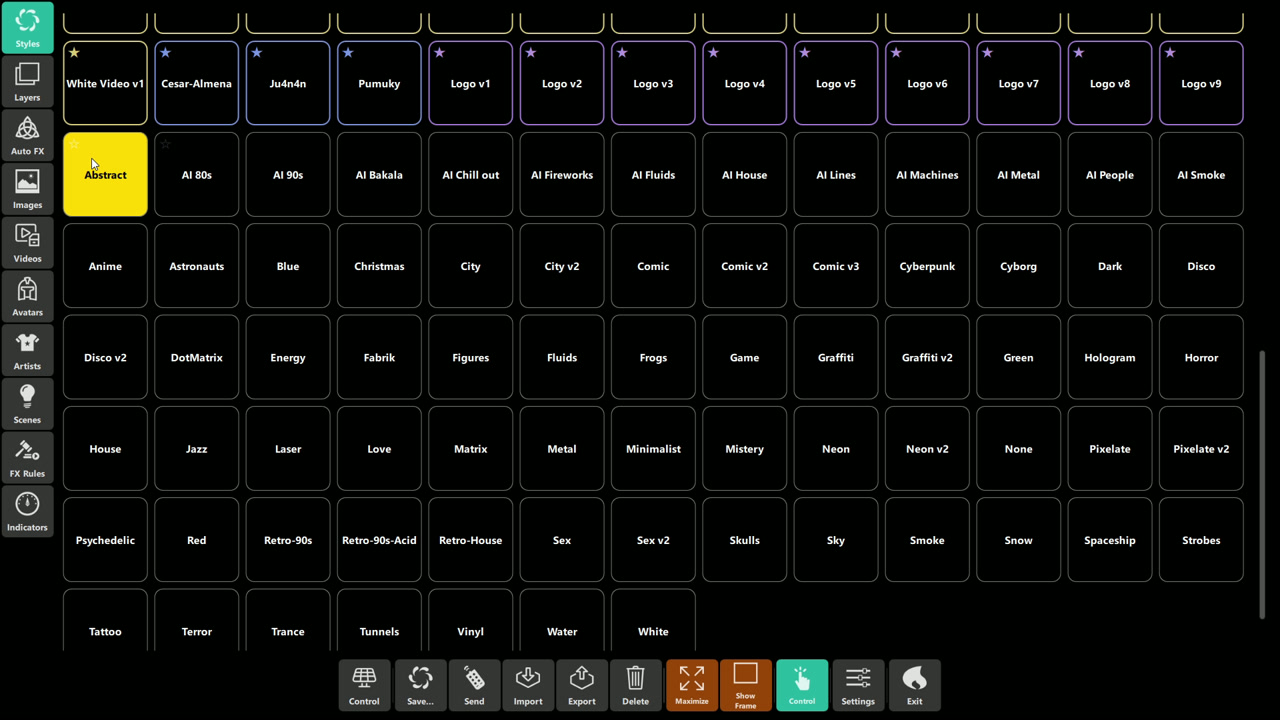Select the Cyberpunk style tile
The image size is (1280, 720).
coord(927,266)
